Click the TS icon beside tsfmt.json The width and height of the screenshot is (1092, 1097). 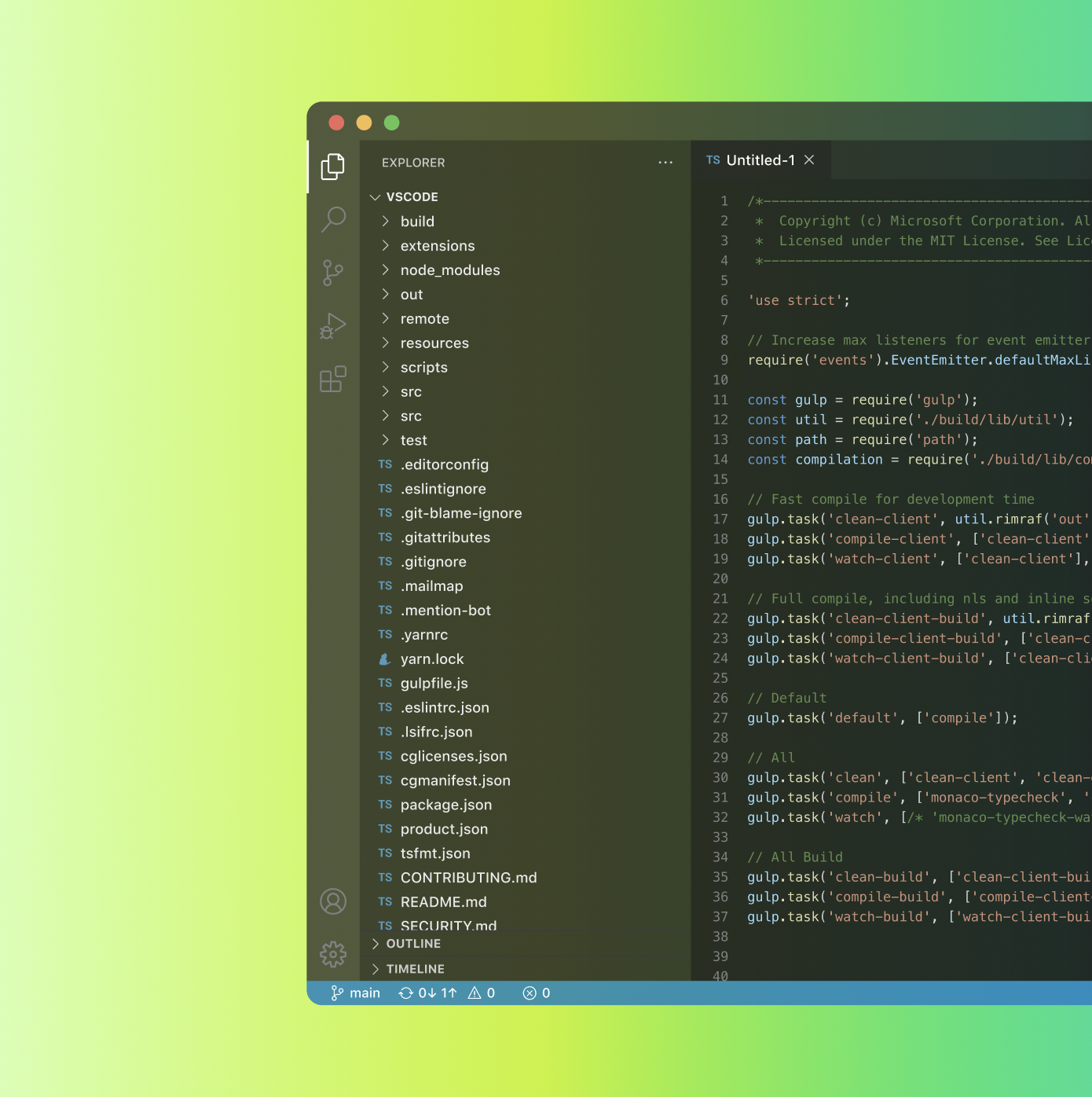click(385, 853)
